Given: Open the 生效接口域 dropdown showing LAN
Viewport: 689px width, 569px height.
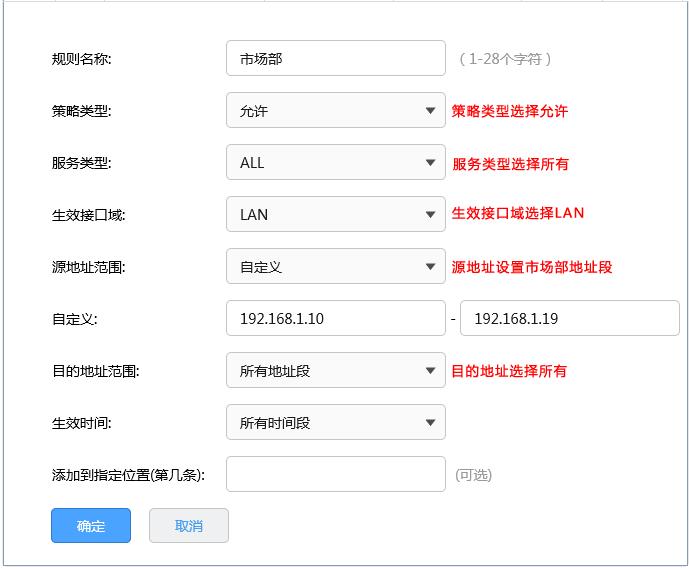Looking at the screenshot, I should click(335, 215).
